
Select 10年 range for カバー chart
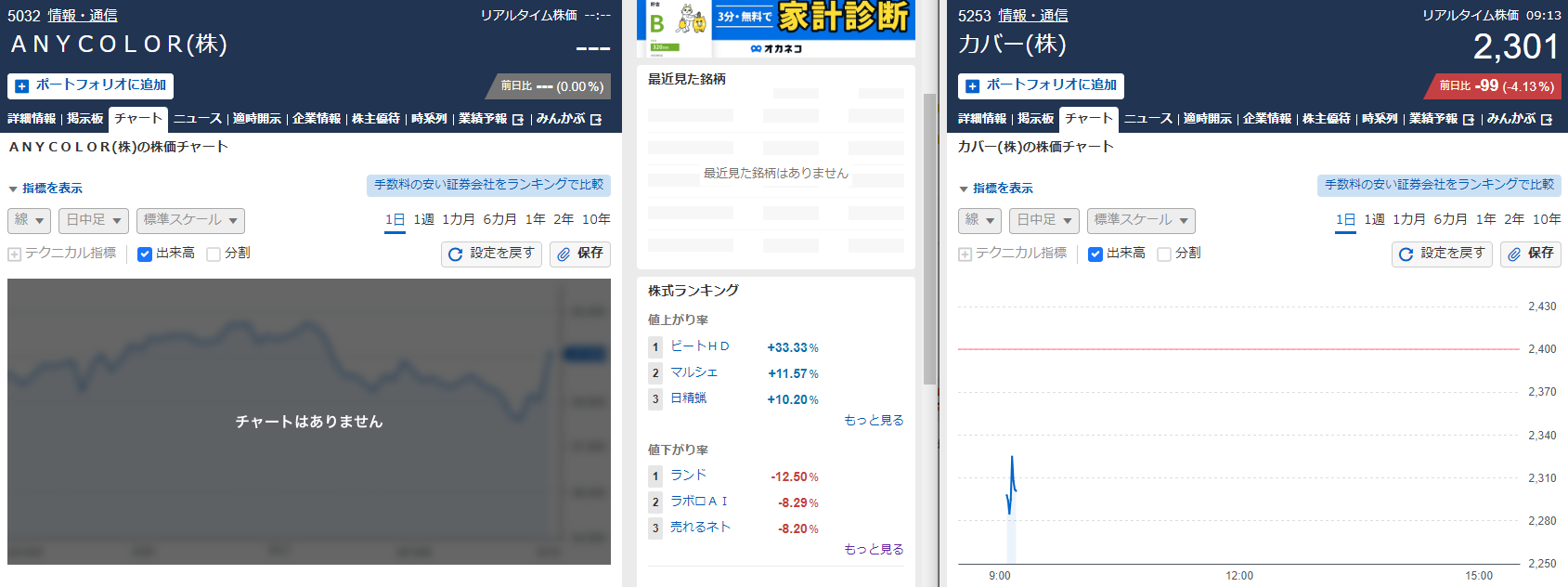pyautogui.click(x=1547, y=219)
